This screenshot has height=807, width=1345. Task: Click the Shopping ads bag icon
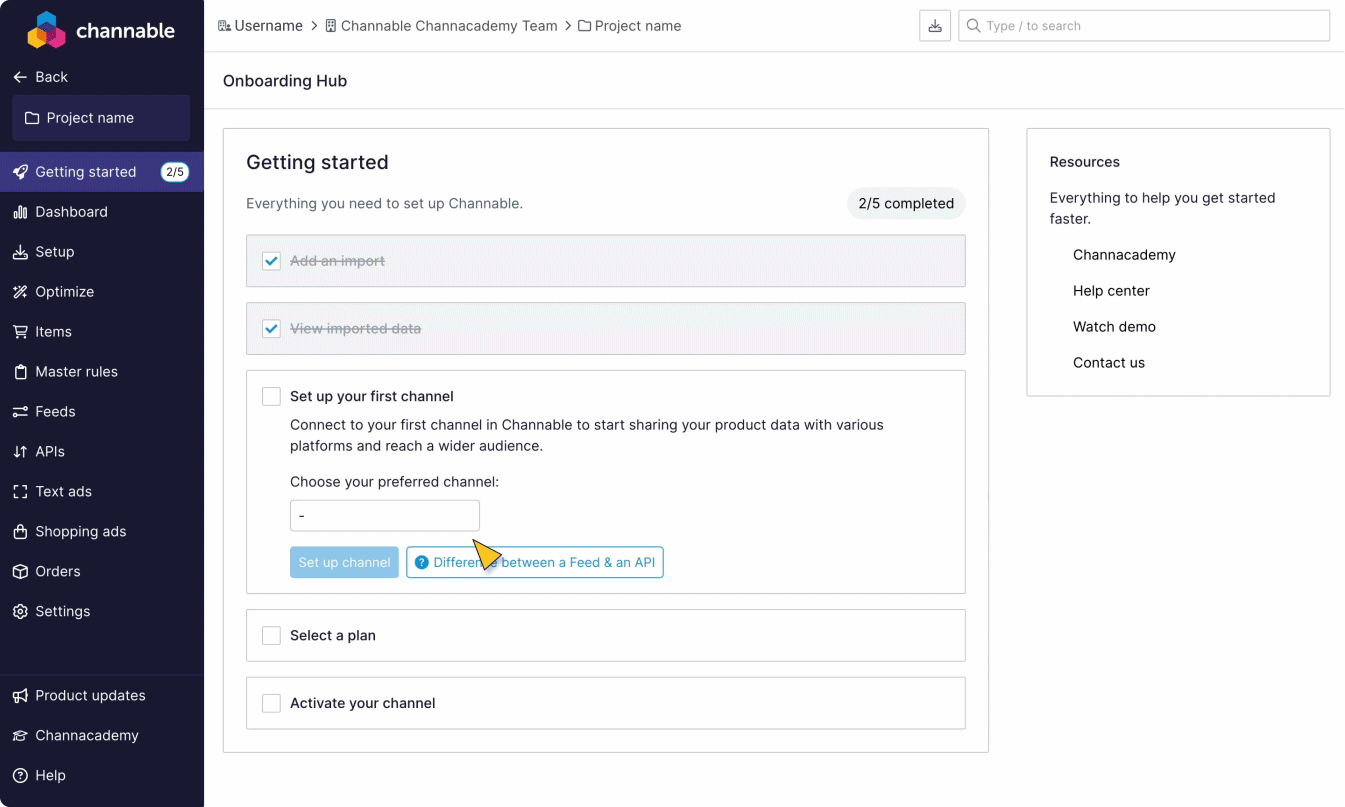click(20, 532)
